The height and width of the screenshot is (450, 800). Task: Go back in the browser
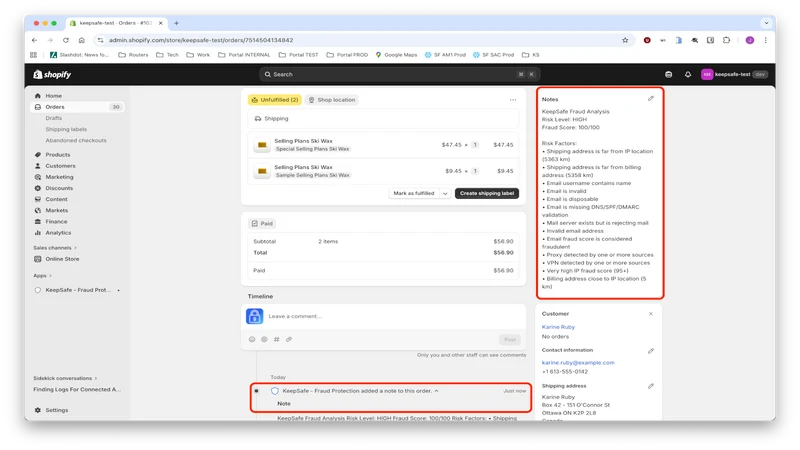coord(34,40)
